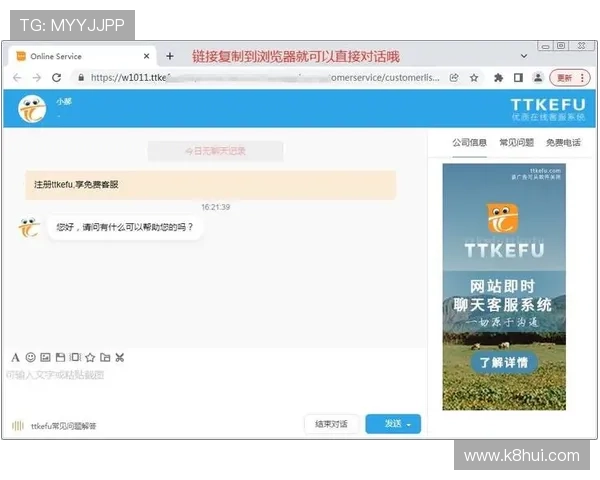The width and height of the screenshot is (600, 480).
Task: Open the new tab plus button
Action: point(170,56)
